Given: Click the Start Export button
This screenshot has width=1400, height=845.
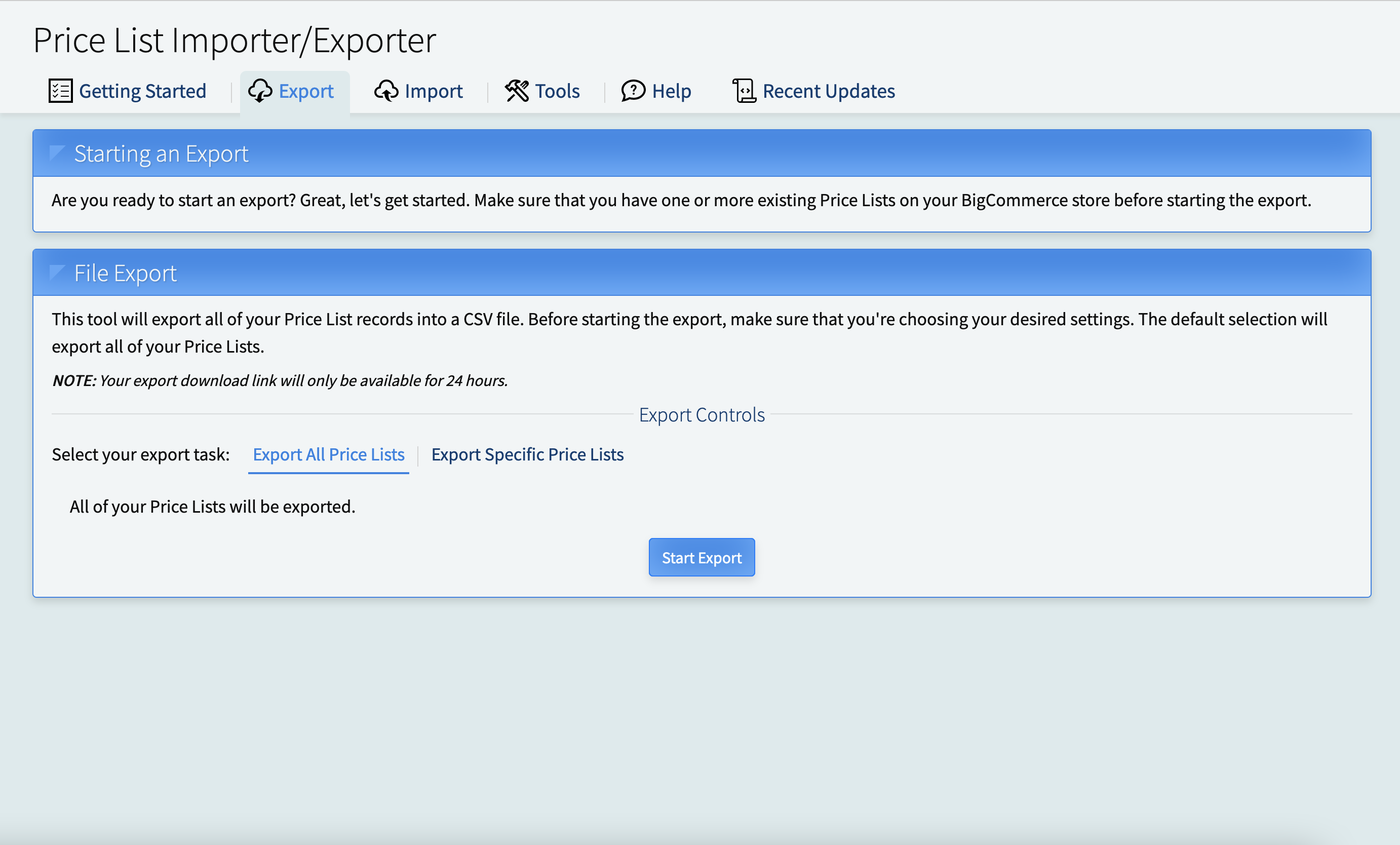Looking at the screenshot, I should [702, 557].
